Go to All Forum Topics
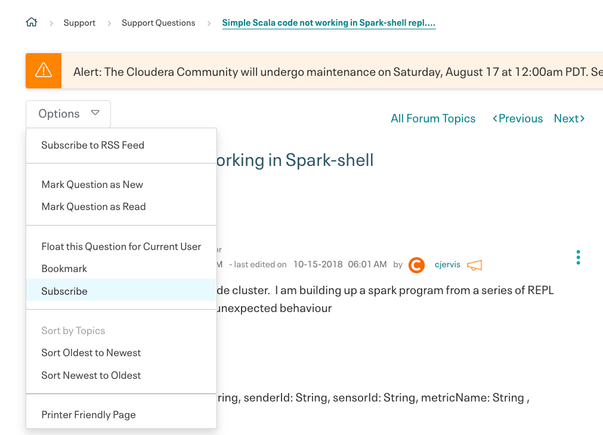 pos(433,118)
